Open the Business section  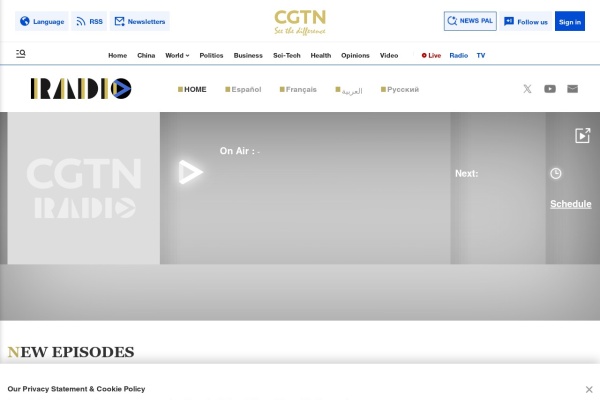pyautogui.click(x=248, y=56)
